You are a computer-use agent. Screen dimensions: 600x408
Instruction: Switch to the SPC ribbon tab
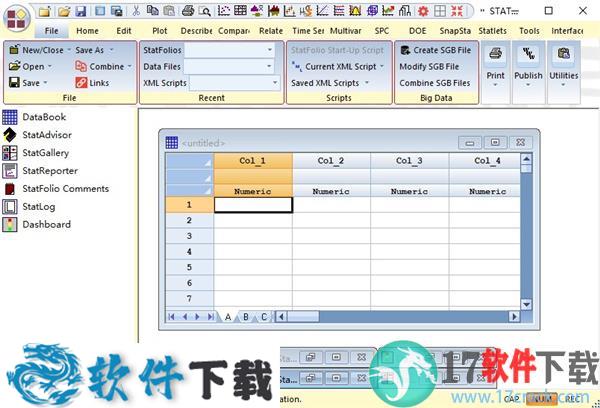382,31
